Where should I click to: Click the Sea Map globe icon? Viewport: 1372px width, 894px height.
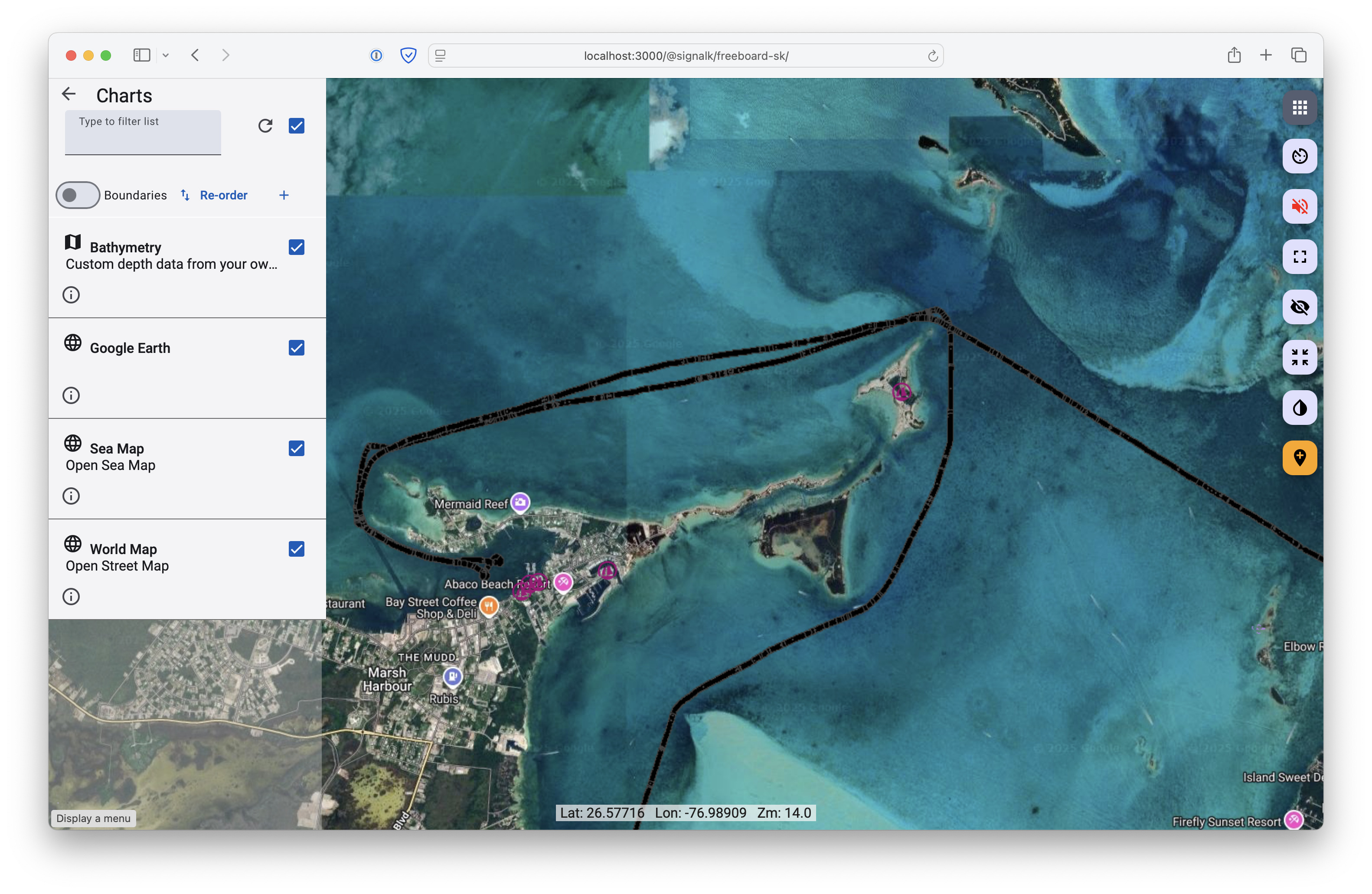tap(73, 443)
